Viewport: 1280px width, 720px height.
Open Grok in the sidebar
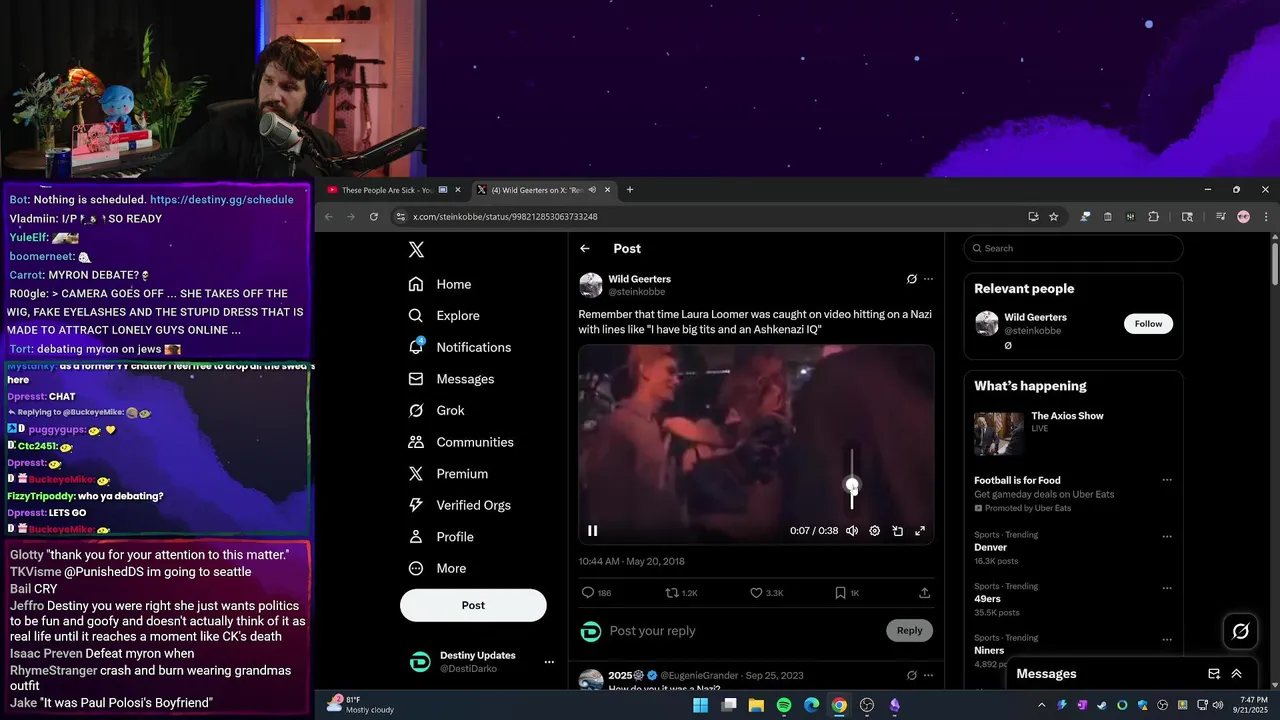(436, 411)
